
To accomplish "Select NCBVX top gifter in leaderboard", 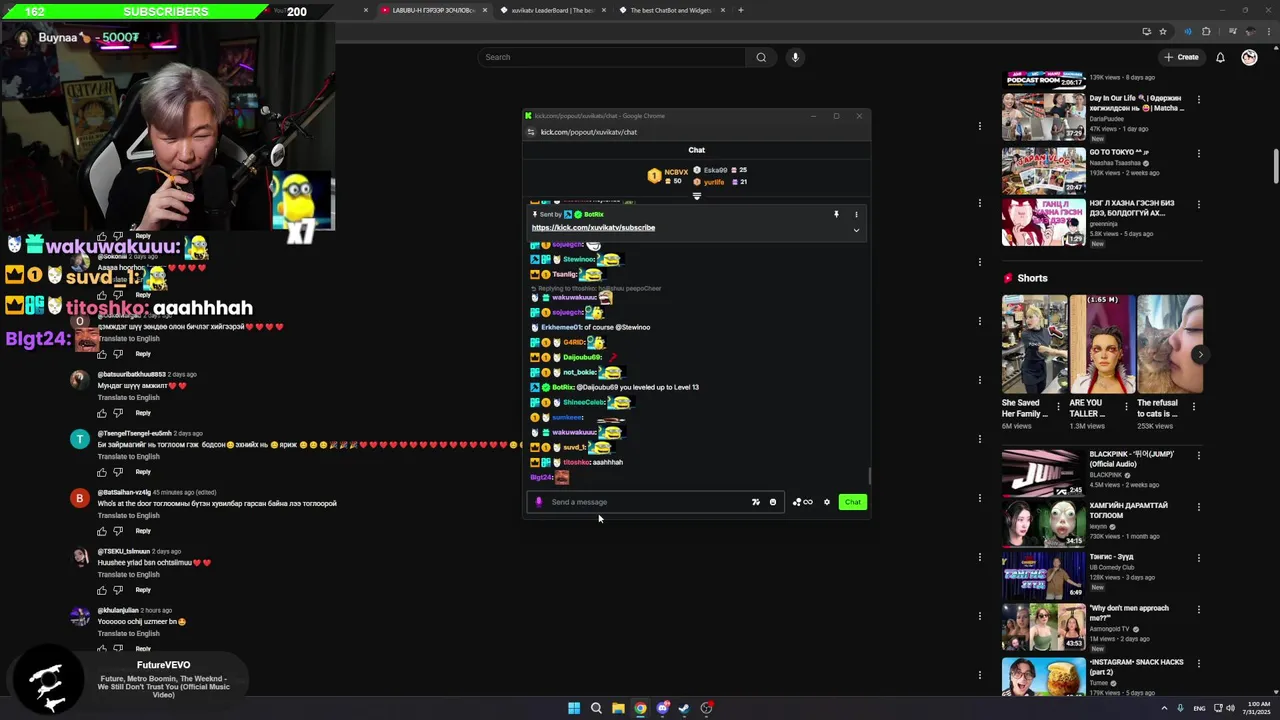I will point(667,176).
